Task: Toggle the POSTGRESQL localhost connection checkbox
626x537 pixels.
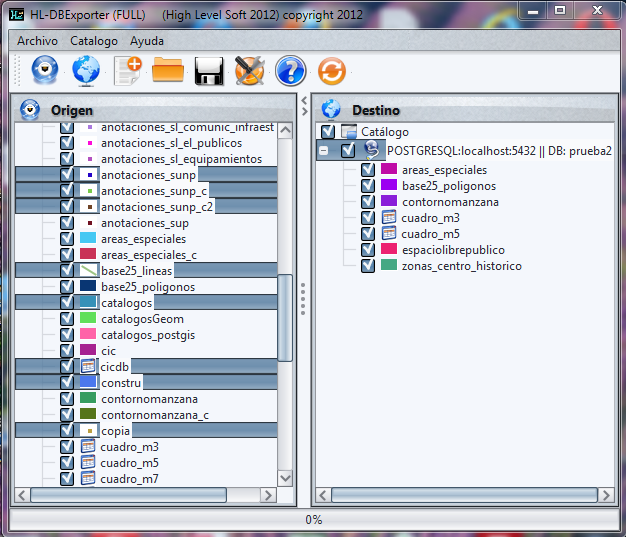Action: pos(348,151)
